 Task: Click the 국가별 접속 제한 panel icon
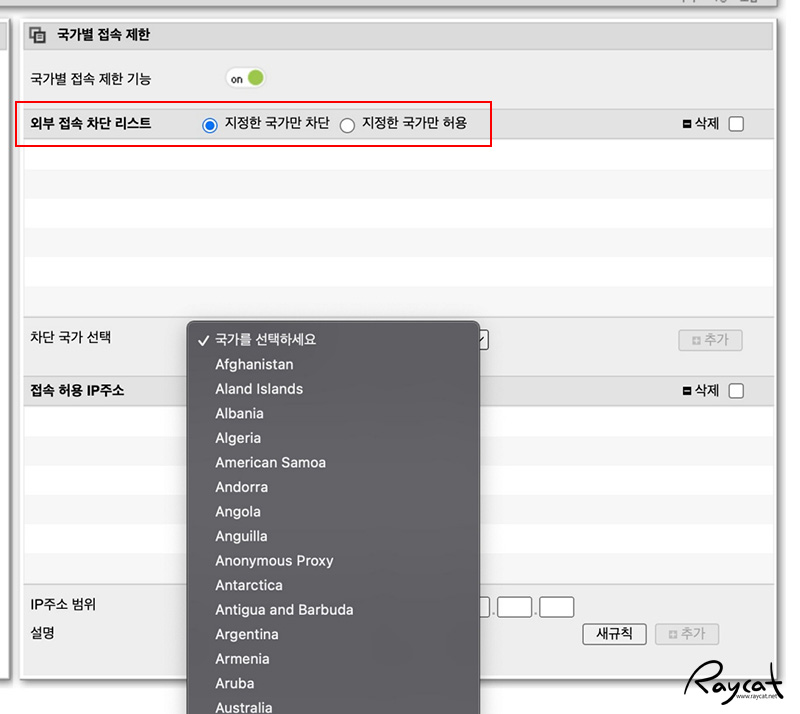point(38,35)
